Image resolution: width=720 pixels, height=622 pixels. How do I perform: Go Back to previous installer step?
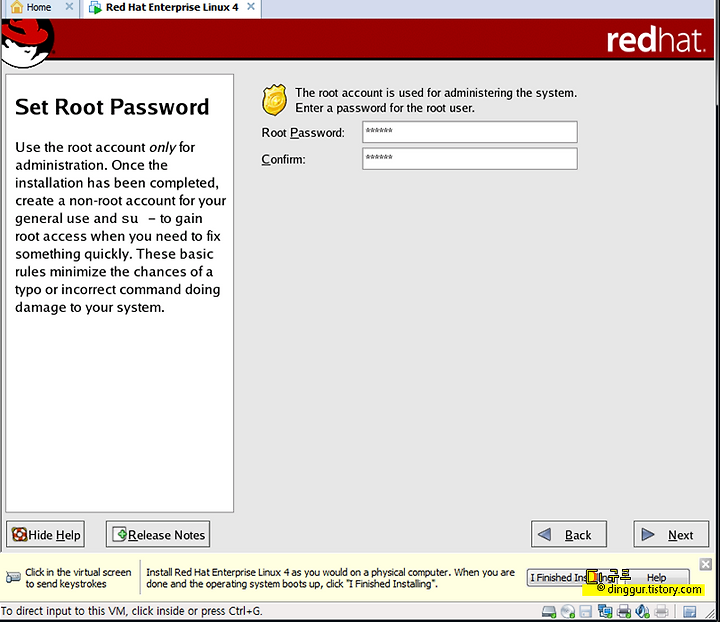(x=569, y=534)
